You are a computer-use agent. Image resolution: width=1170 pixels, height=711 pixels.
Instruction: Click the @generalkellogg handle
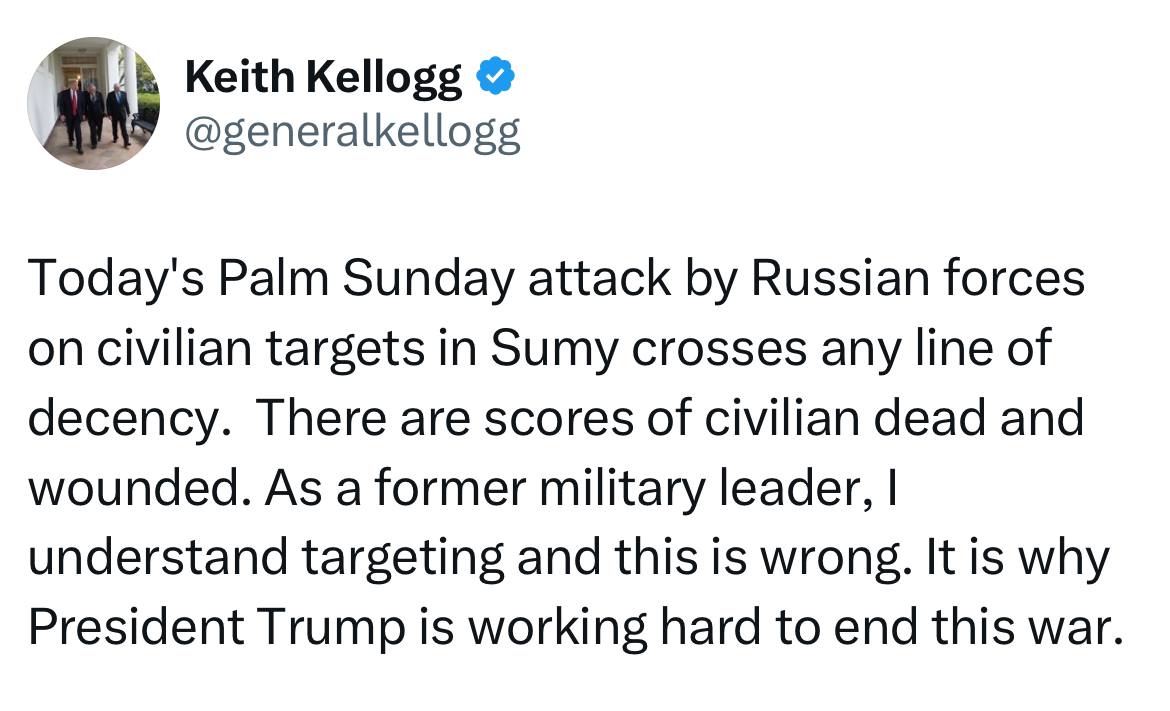coord(353,131)
